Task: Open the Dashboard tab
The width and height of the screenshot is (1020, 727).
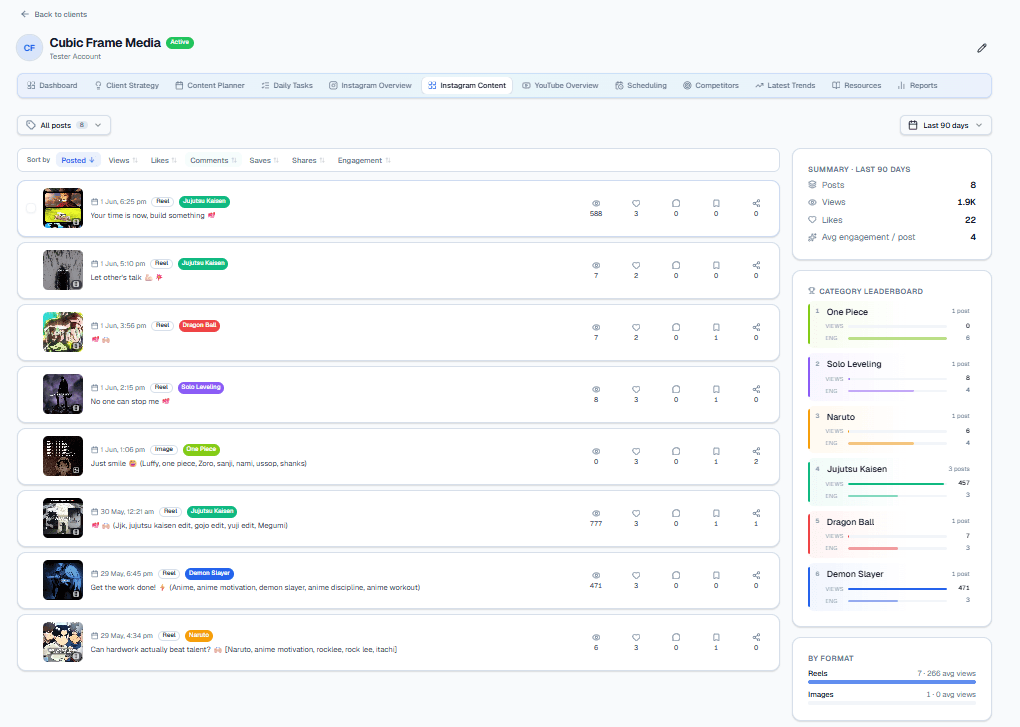Action: 52,85
